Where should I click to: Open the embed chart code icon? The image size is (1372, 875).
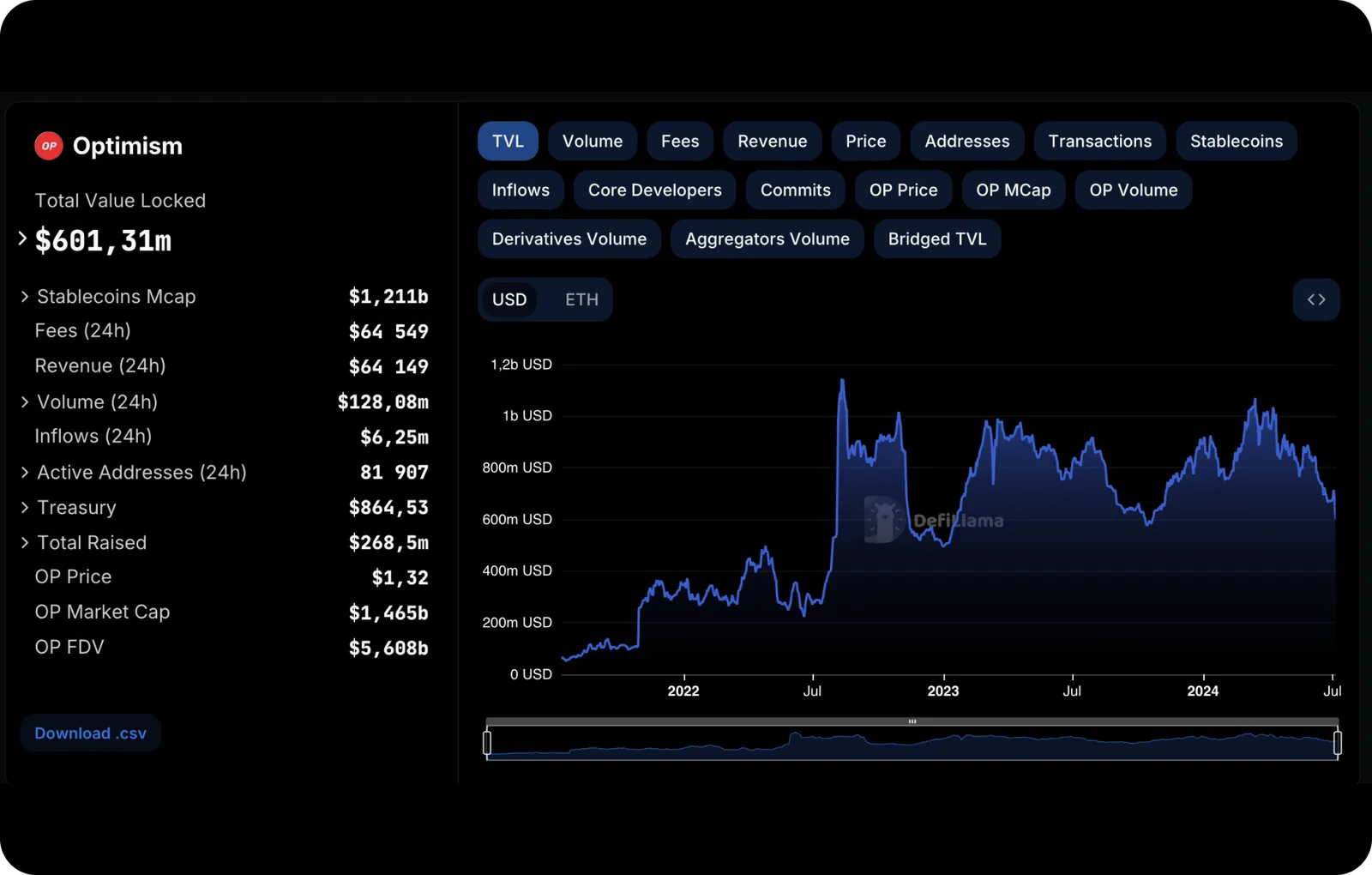1316,299
